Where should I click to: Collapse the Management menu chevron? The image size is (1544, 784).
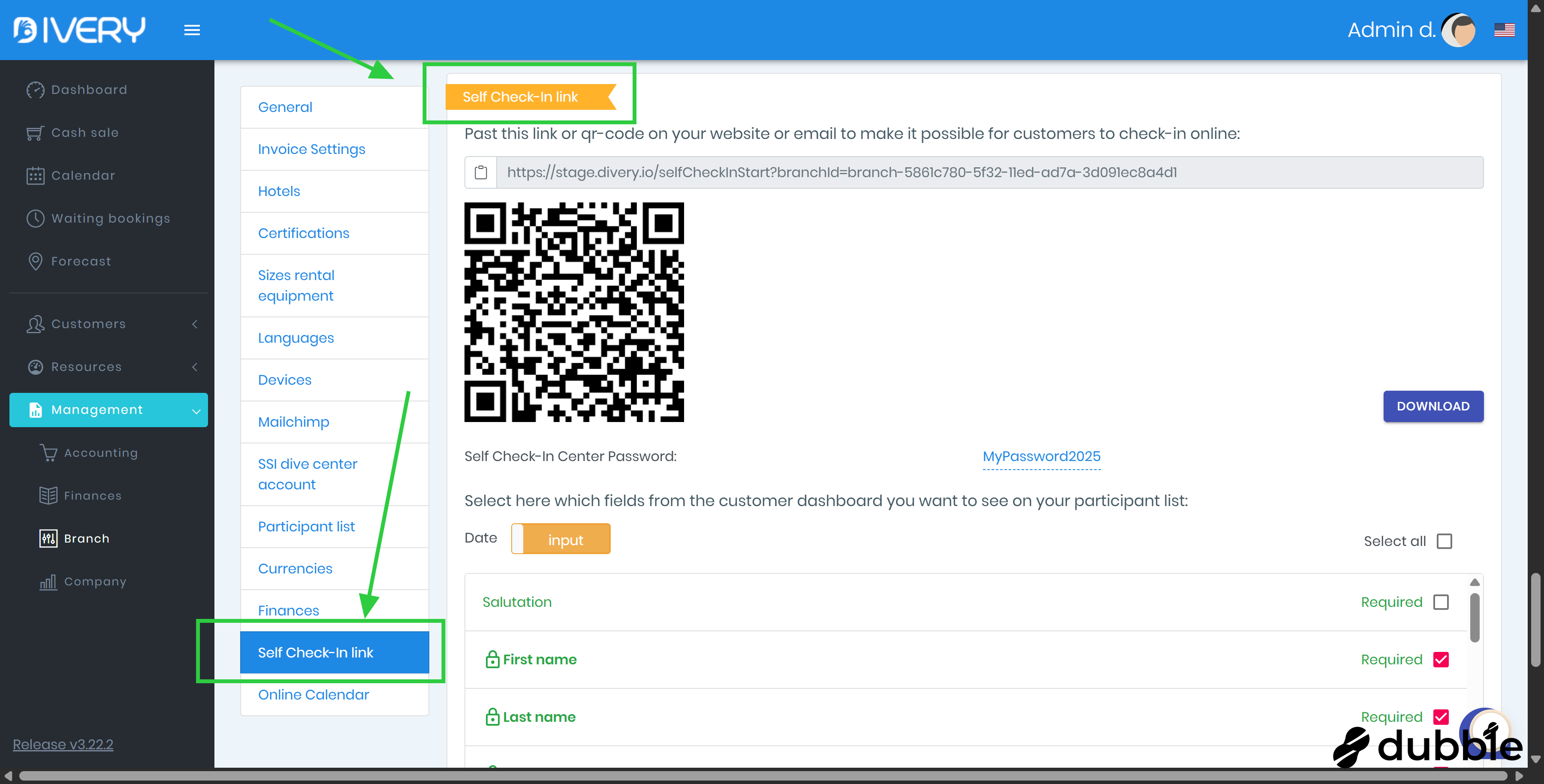pyautogui.click(x=196, y=410)
